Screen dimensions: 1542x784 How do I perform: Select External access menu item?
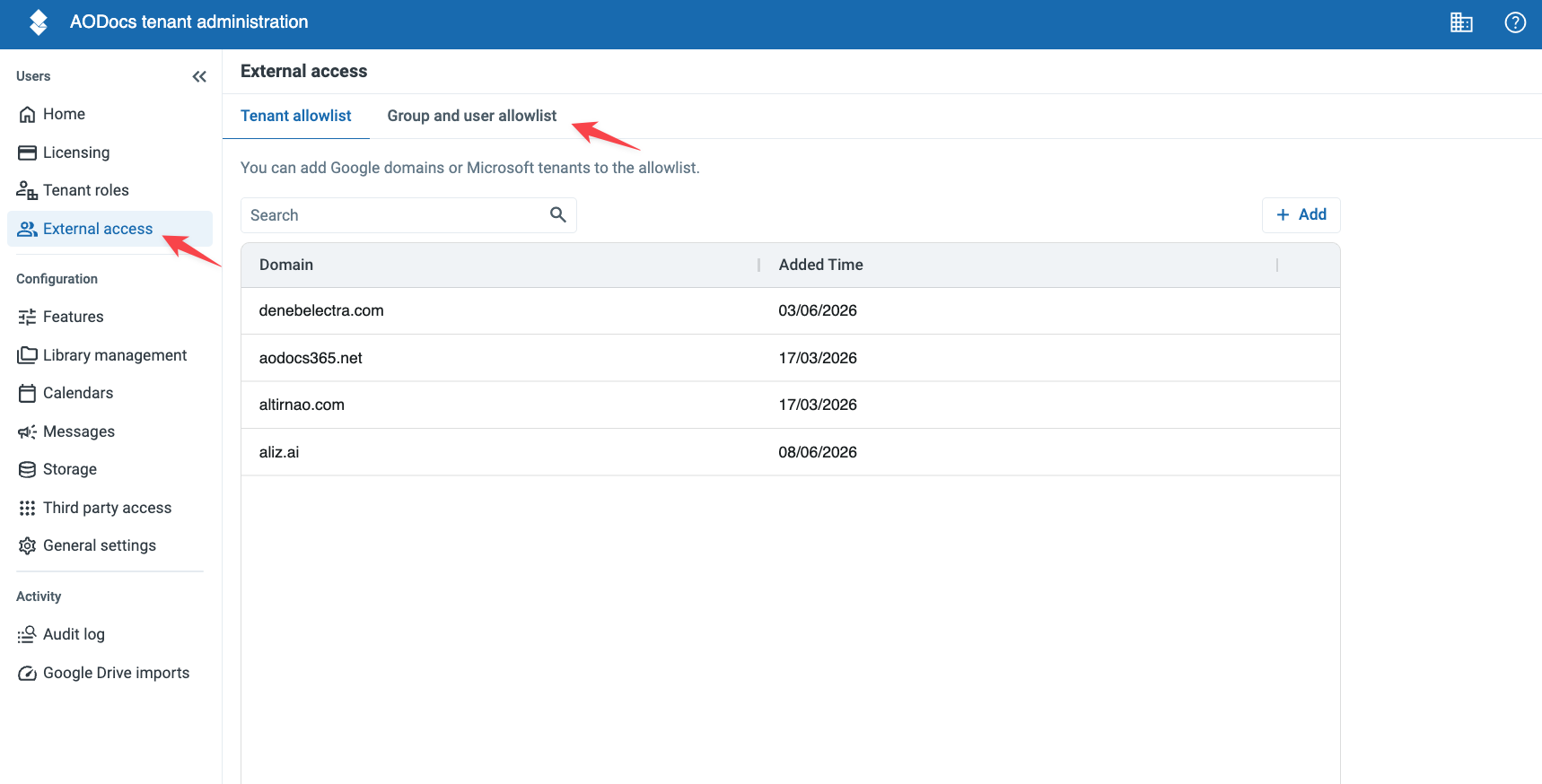[x=110, y=229]
